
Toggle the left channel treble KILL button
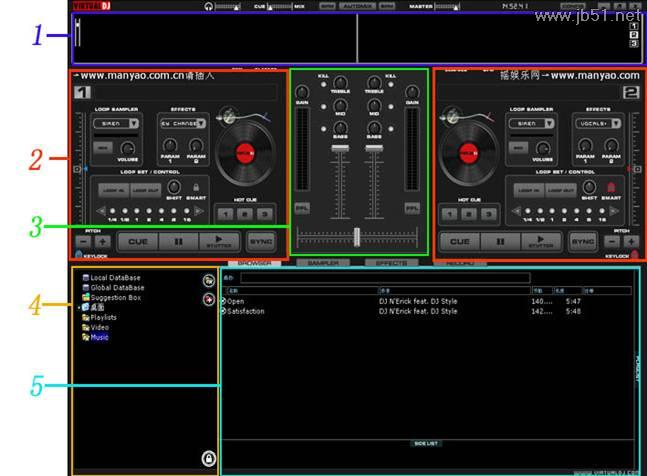click(324, 84)
